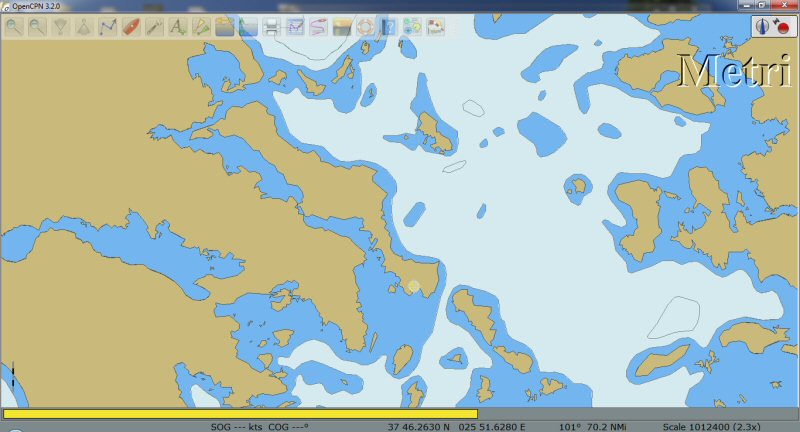
Task: Select the Create Route tool
Action: (x=108, y=27)
